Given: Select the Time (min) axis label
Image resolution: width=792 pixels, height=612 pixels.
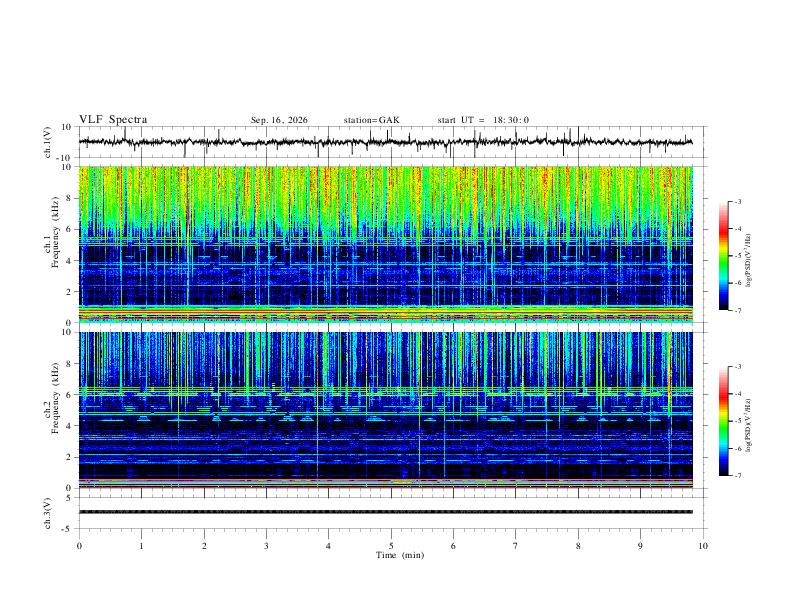Looking at the screenshot, I should (x=400, y=555).
